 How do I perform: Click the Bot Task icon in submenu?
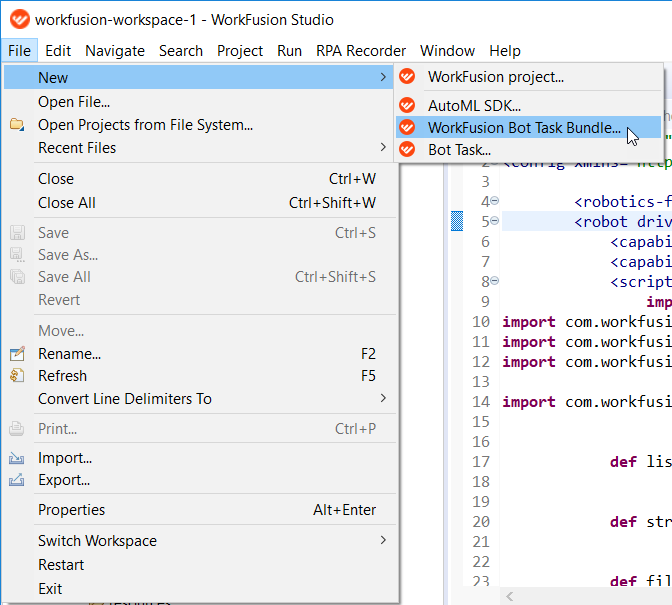pos(407,150)
